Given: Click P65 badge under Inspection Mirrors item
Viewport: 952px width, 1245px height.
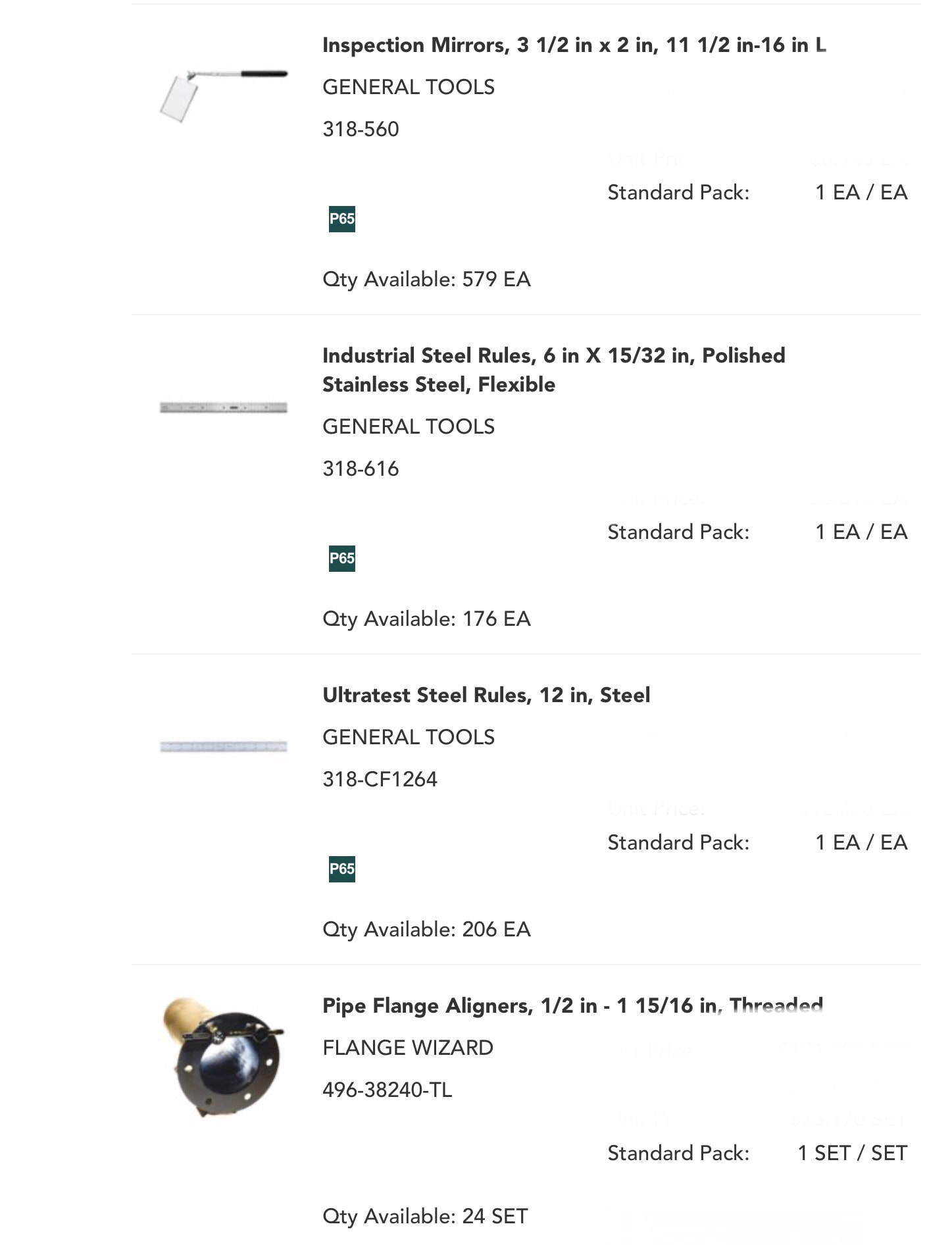Looking at the screenshot, I should tap(341, 219).
